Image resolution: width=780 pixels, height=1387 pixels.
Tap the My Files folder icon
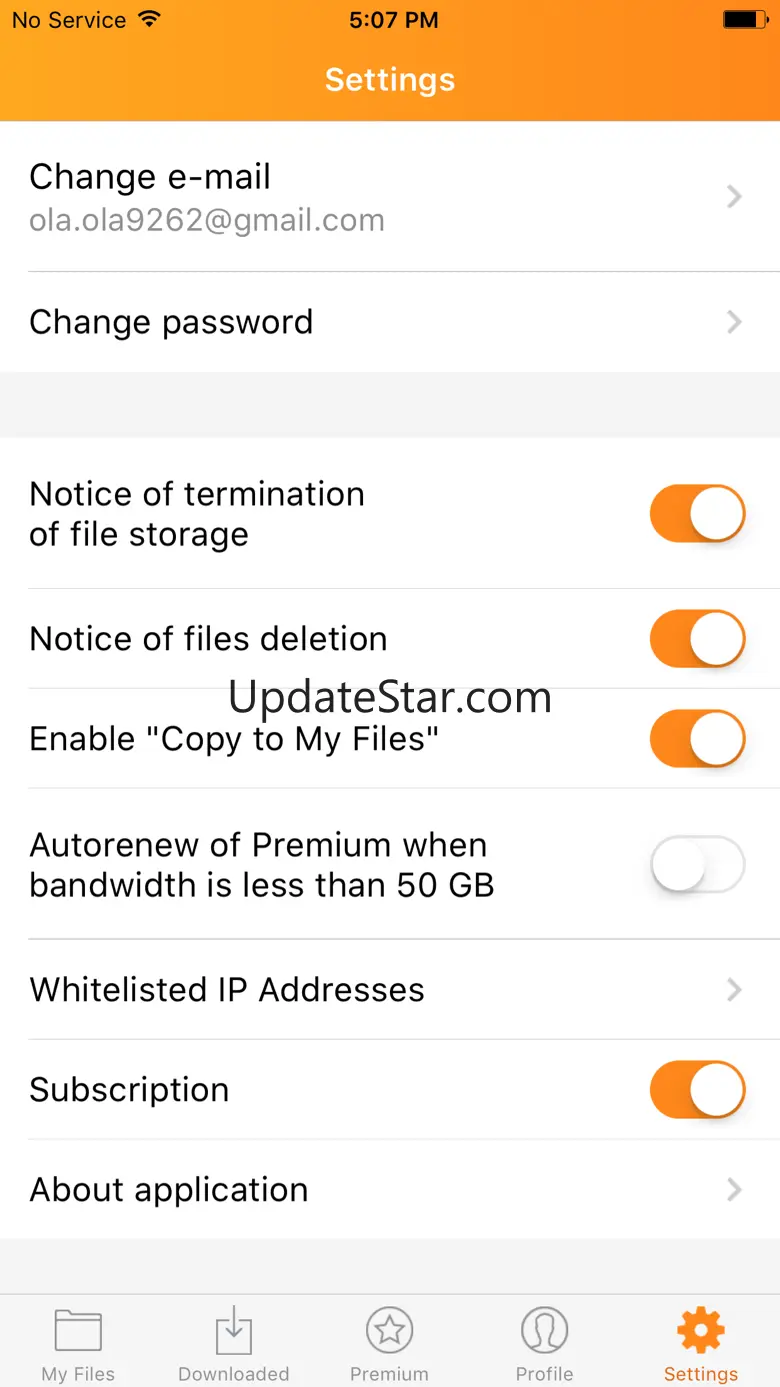(x=78, y=1331)
